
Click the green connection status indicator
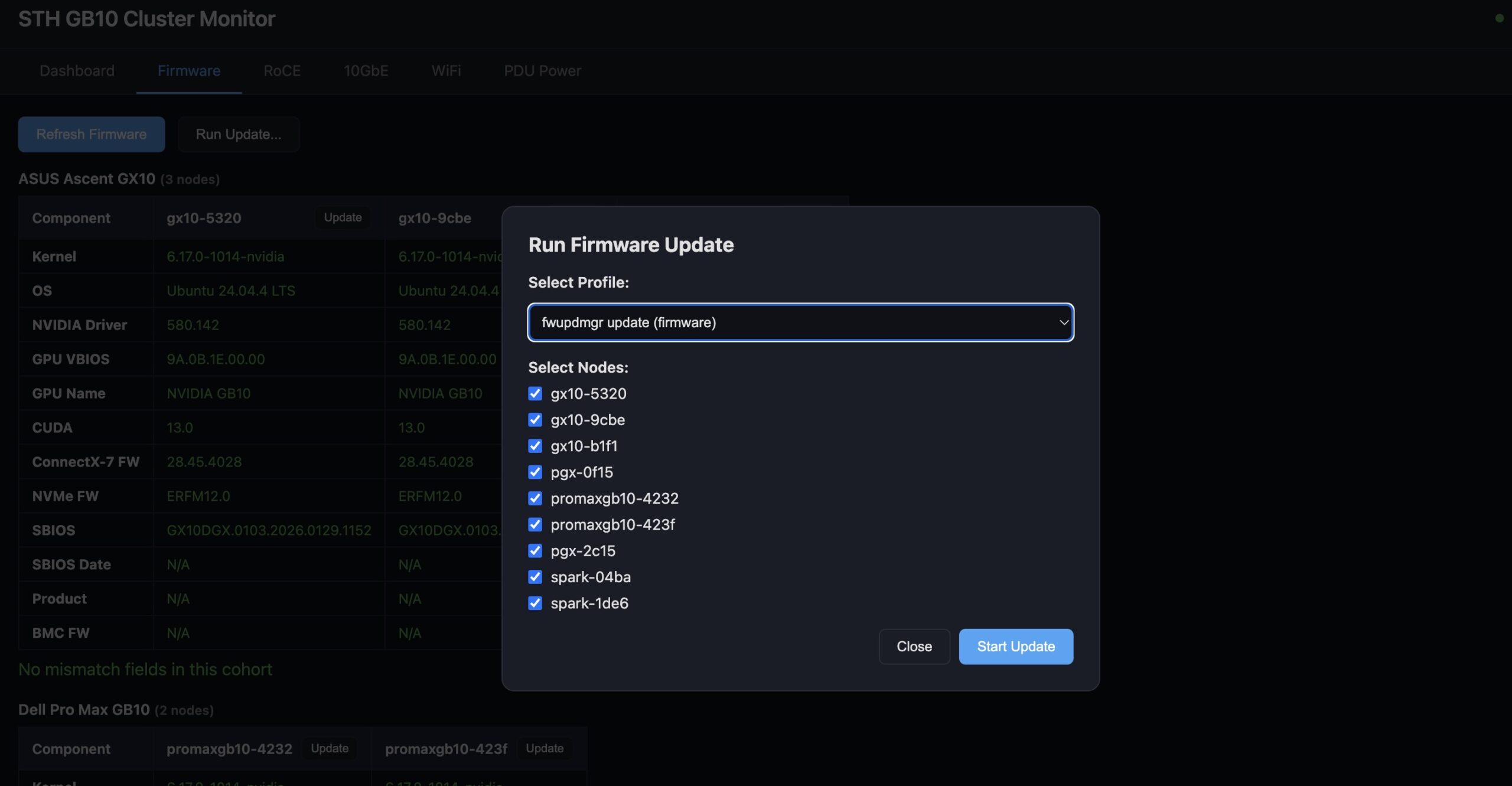[1499, 18]
